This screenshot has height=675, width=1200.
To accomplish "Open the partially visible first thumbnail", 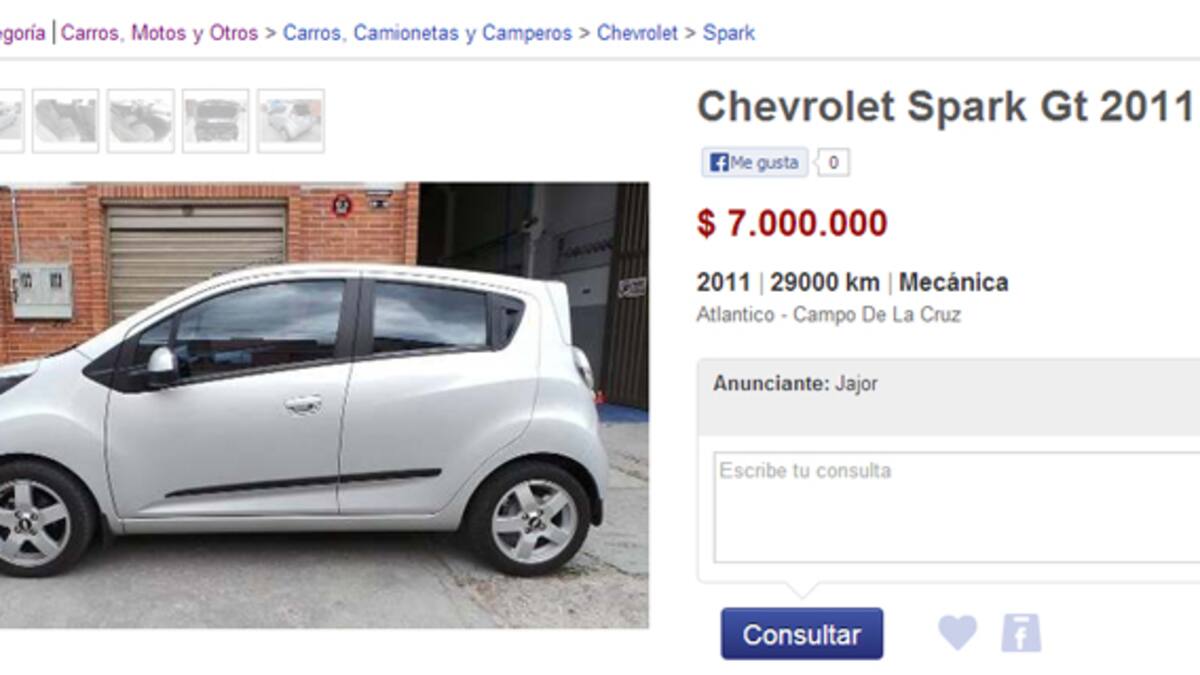I will 11,121.
